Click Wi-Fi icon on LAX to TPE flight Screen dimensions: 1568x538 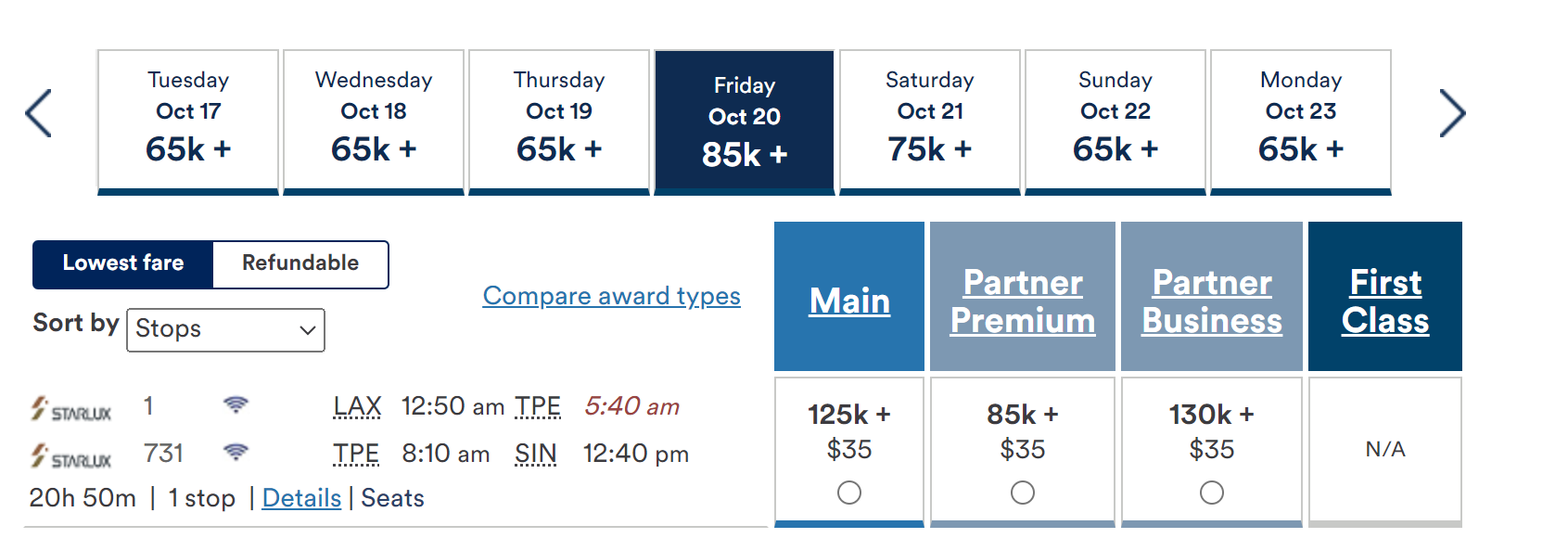point(236,405)
